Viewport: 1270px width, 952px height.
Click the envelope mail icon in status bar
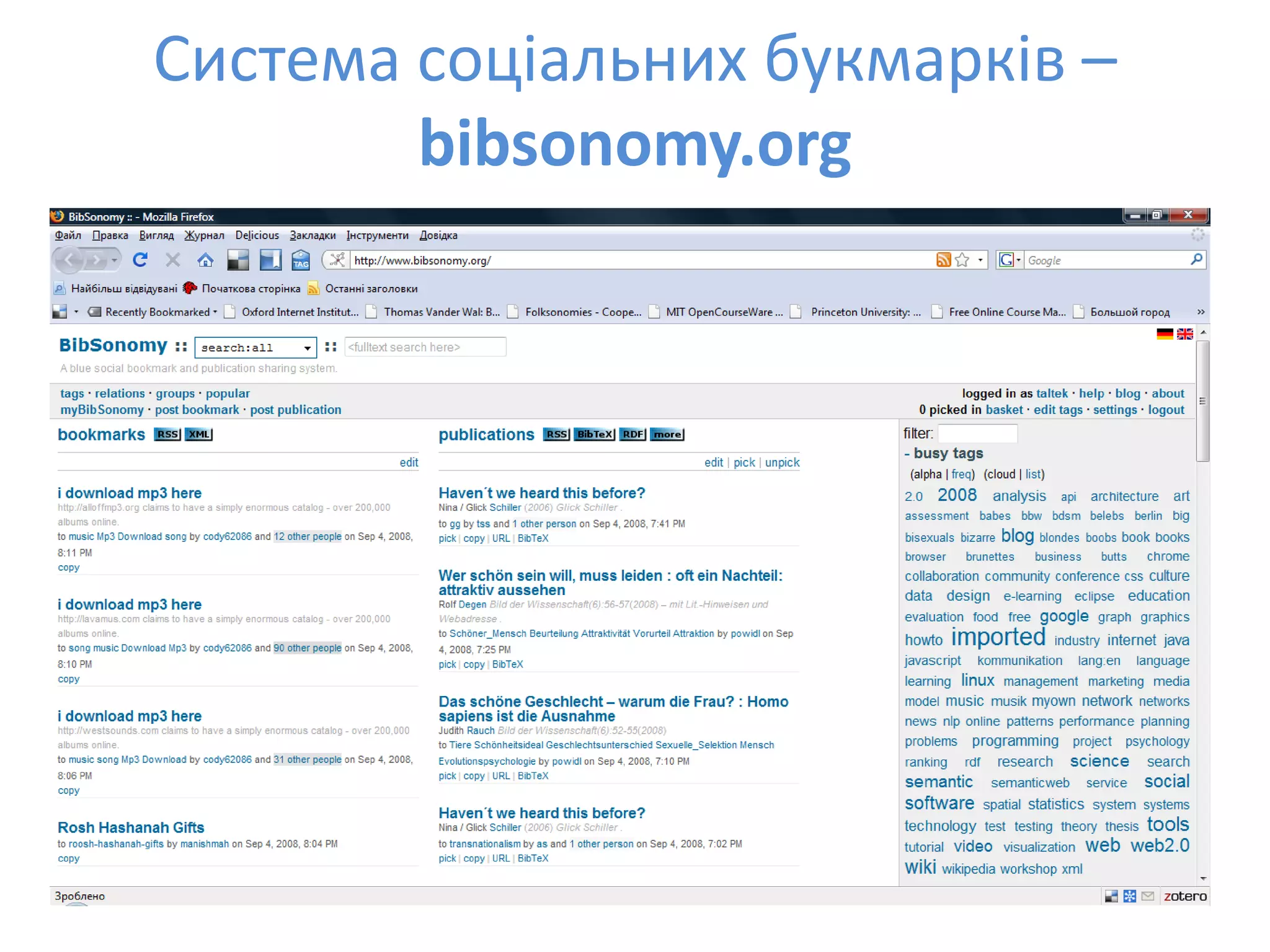1148,896
